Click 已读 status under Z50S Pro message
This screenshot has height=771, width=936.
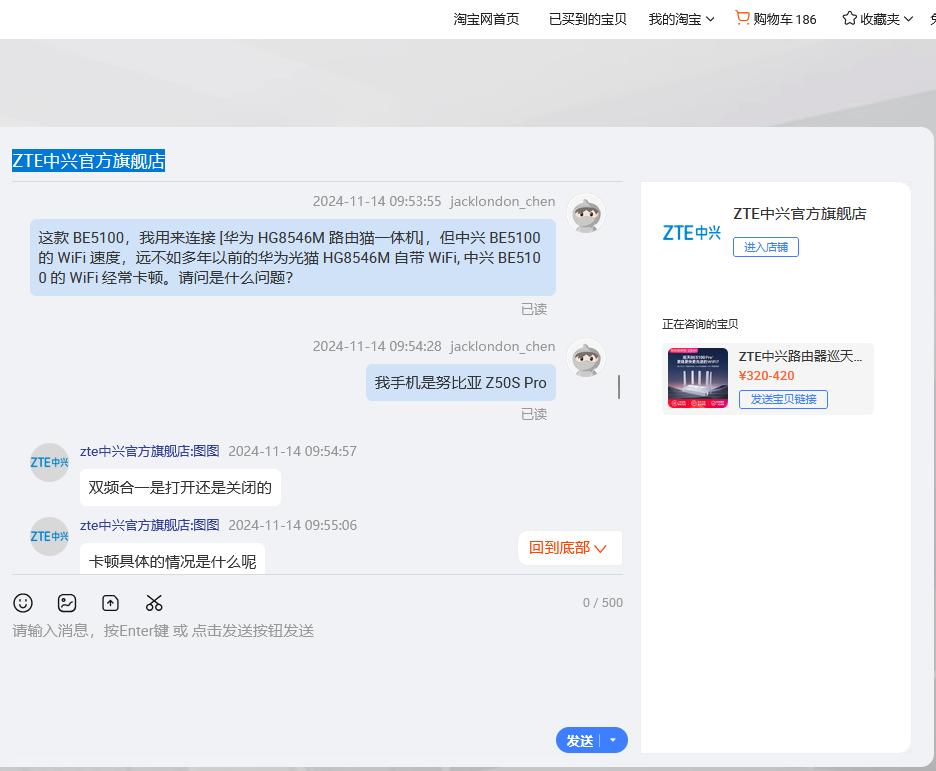[534, 414]
